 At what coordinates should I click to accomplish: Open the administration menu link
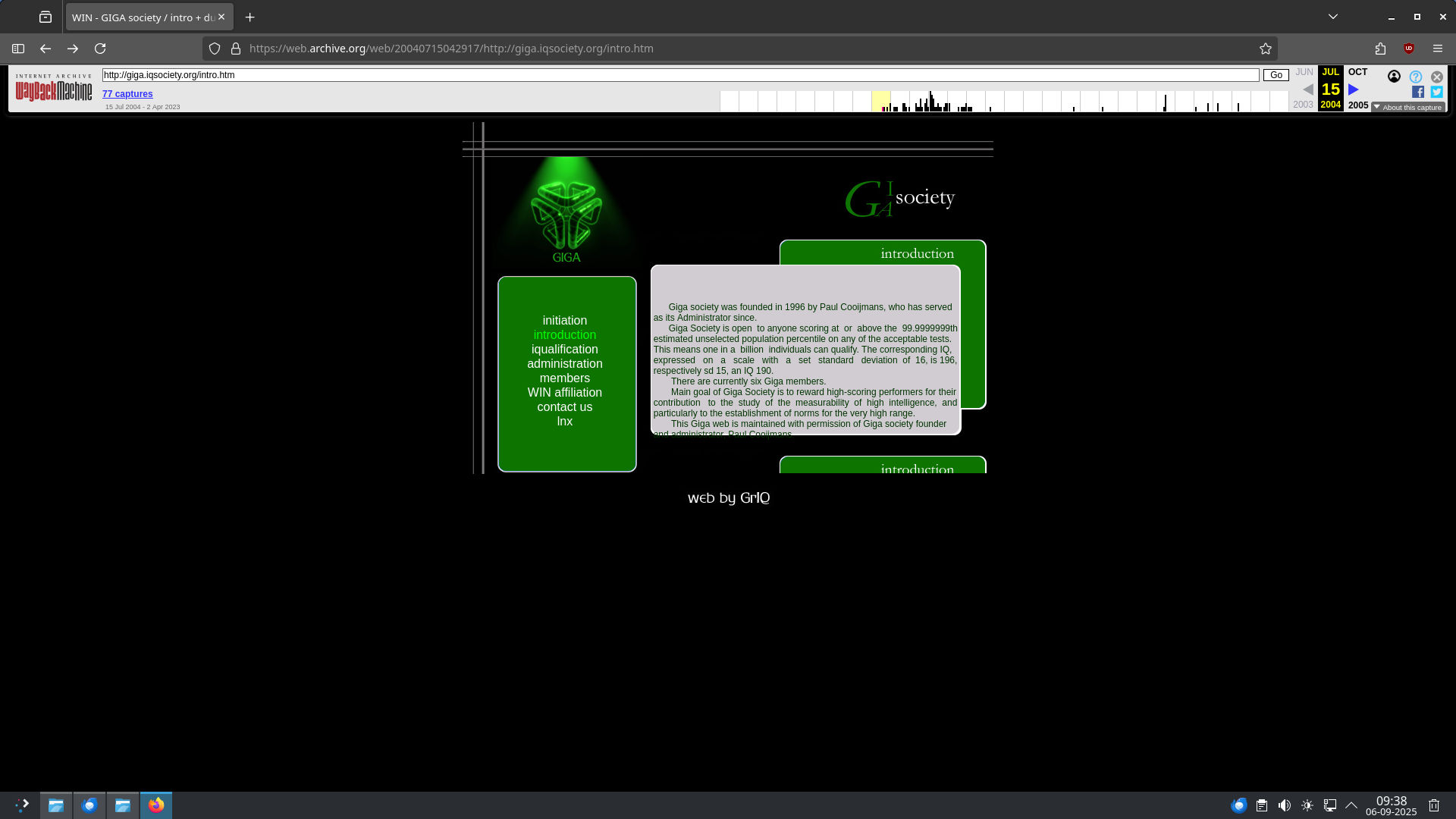[x=564, y=364]
